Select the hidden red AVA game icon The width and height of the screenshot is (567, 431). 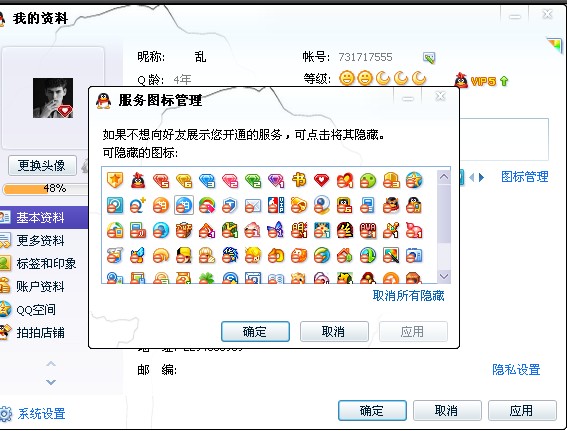click(x=368, y=230)
